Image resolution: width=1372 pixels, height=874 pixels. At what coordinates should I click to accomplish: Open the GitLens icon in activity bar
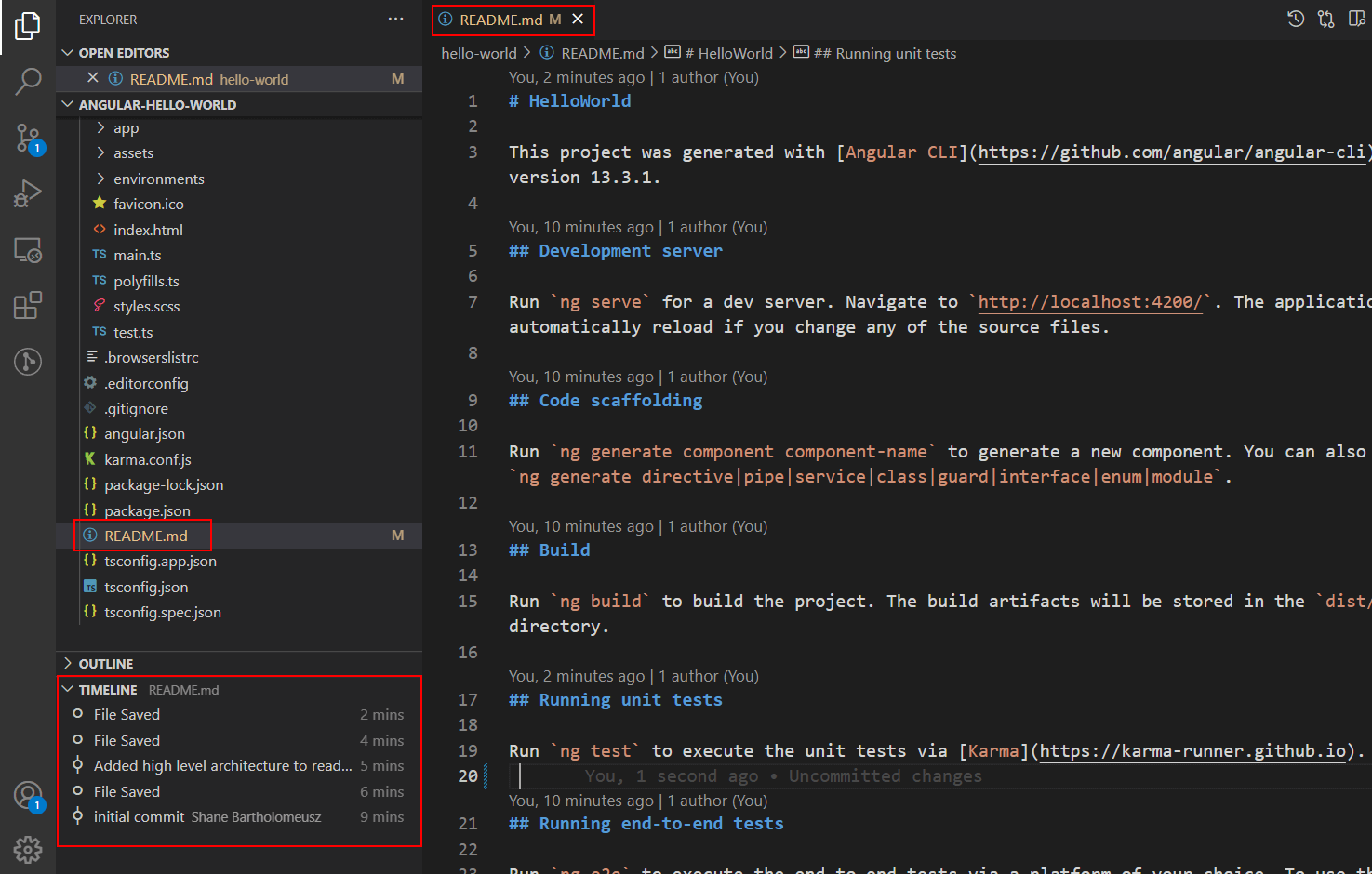[28, 361]
